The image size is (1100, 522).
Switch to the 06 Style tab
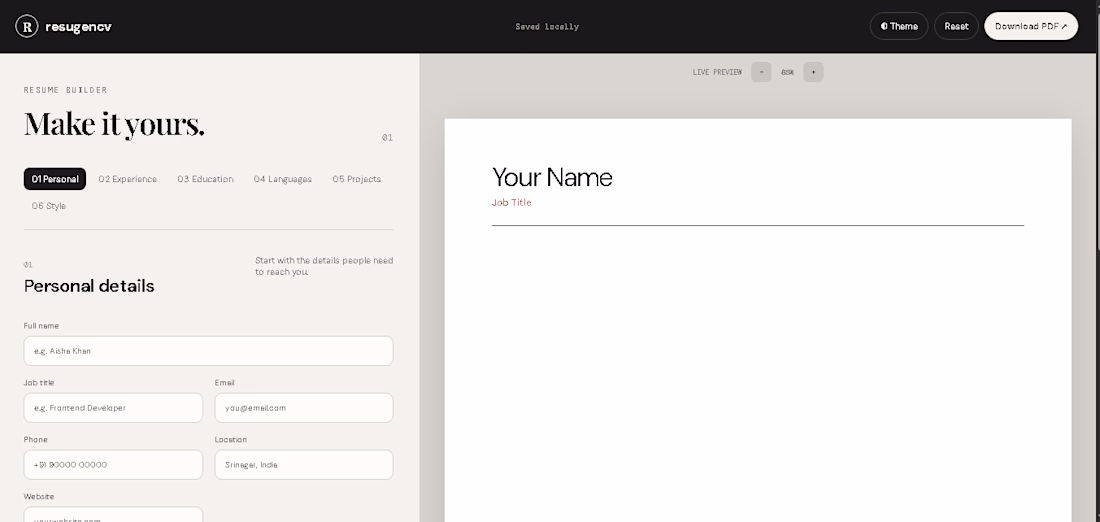(x=48, y=206)
